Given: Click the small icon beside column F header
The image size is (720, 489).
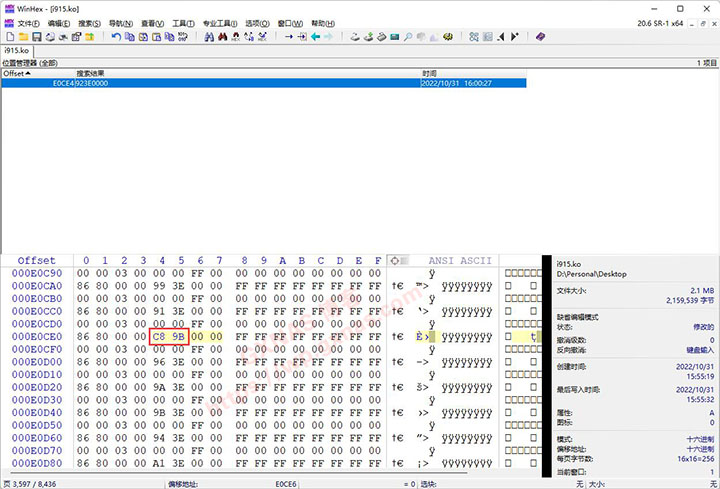Looking at the screenshot, I should (395, 261).
